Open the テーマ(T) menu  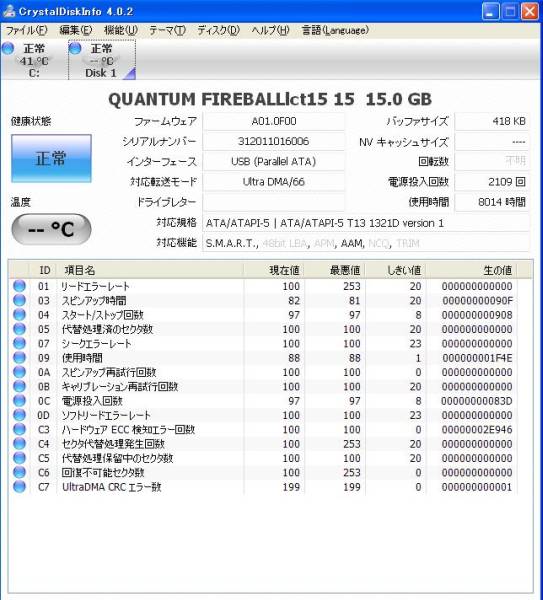click(x=167, y=30)
